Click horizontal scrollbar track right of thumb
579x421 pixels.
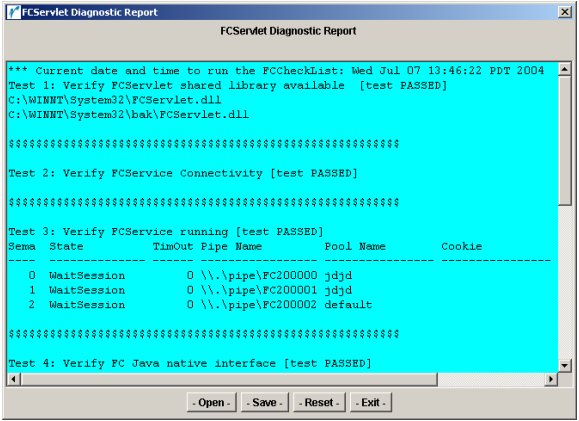click(491, 379)
